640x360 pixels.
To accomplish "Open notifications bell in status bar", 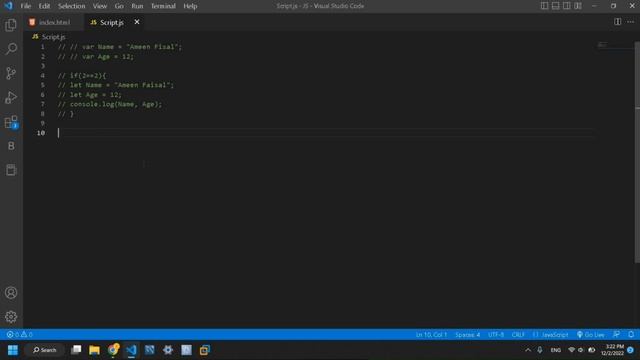I will pos(631,335).
